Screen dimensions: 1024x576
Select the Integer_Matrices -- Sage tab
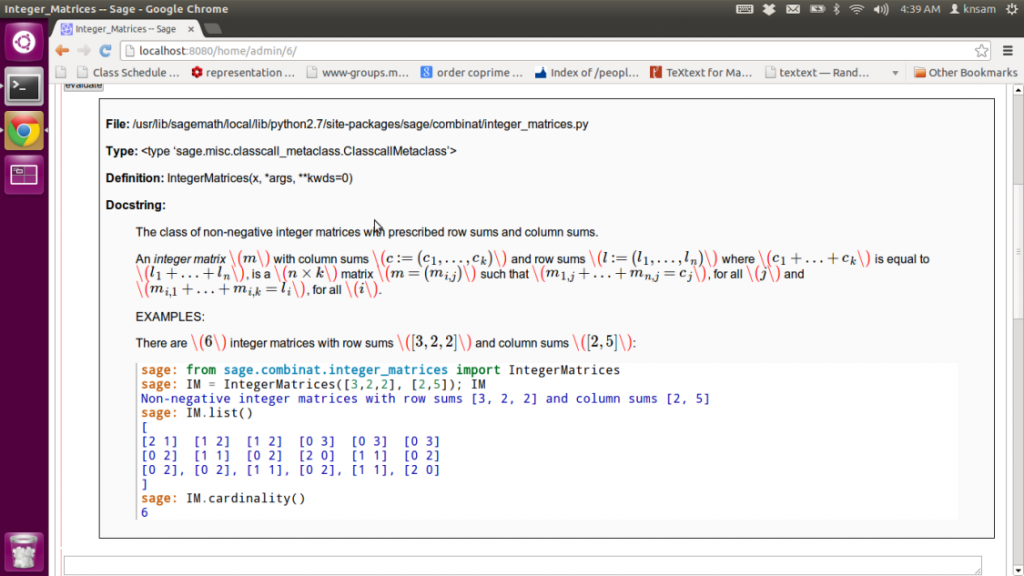click(x=127, y=29)
